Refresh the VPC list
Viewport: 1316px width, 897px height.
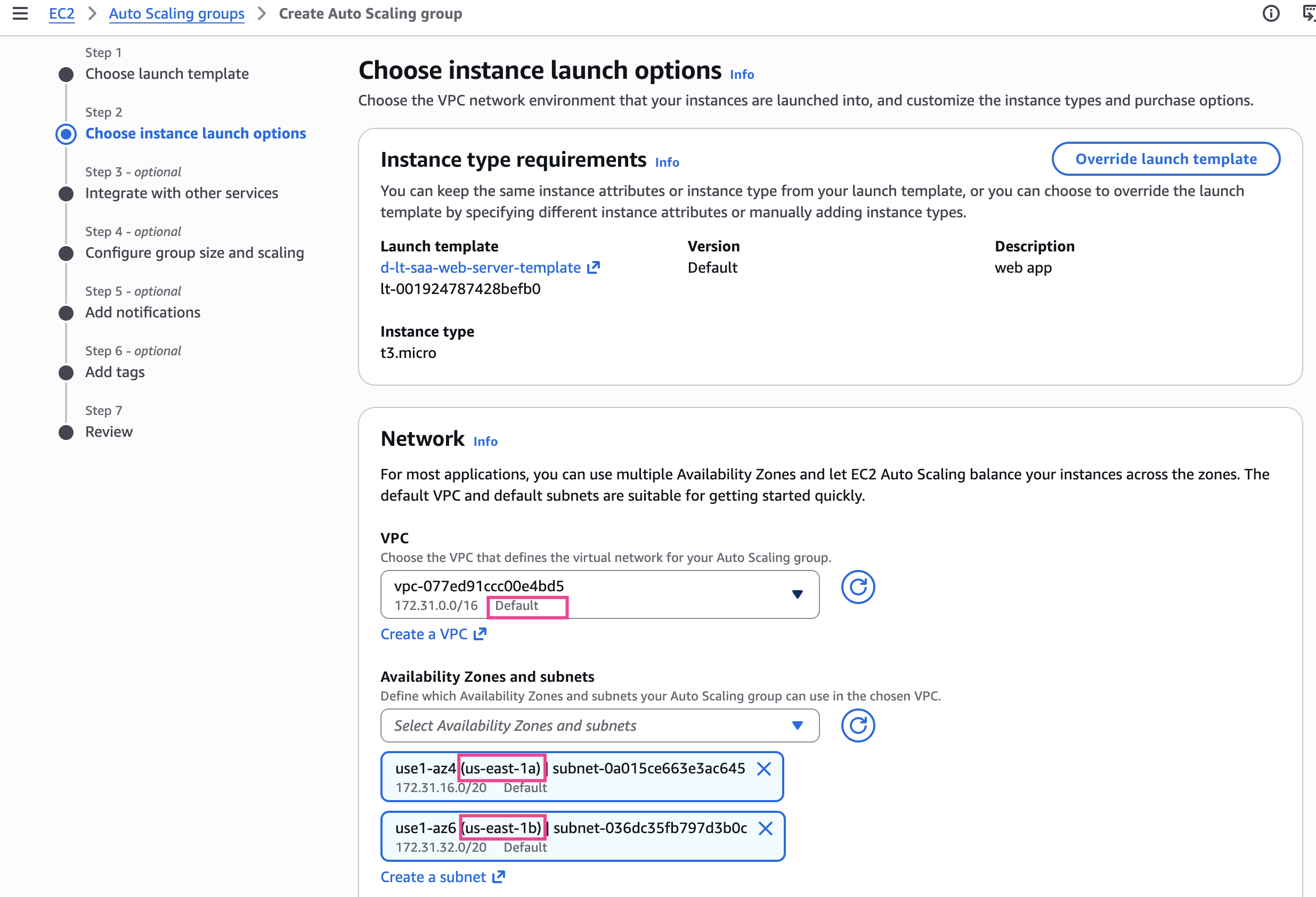coord(857,587)
